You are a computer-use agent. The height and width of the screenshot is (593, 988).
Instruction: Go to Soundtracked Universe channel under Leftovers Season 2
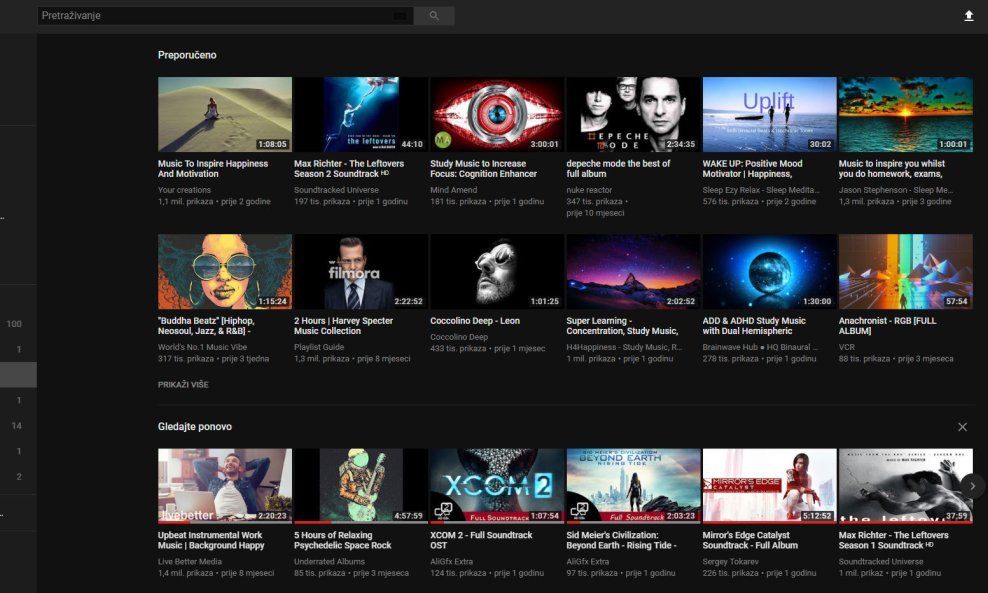(x=336, y=189)
